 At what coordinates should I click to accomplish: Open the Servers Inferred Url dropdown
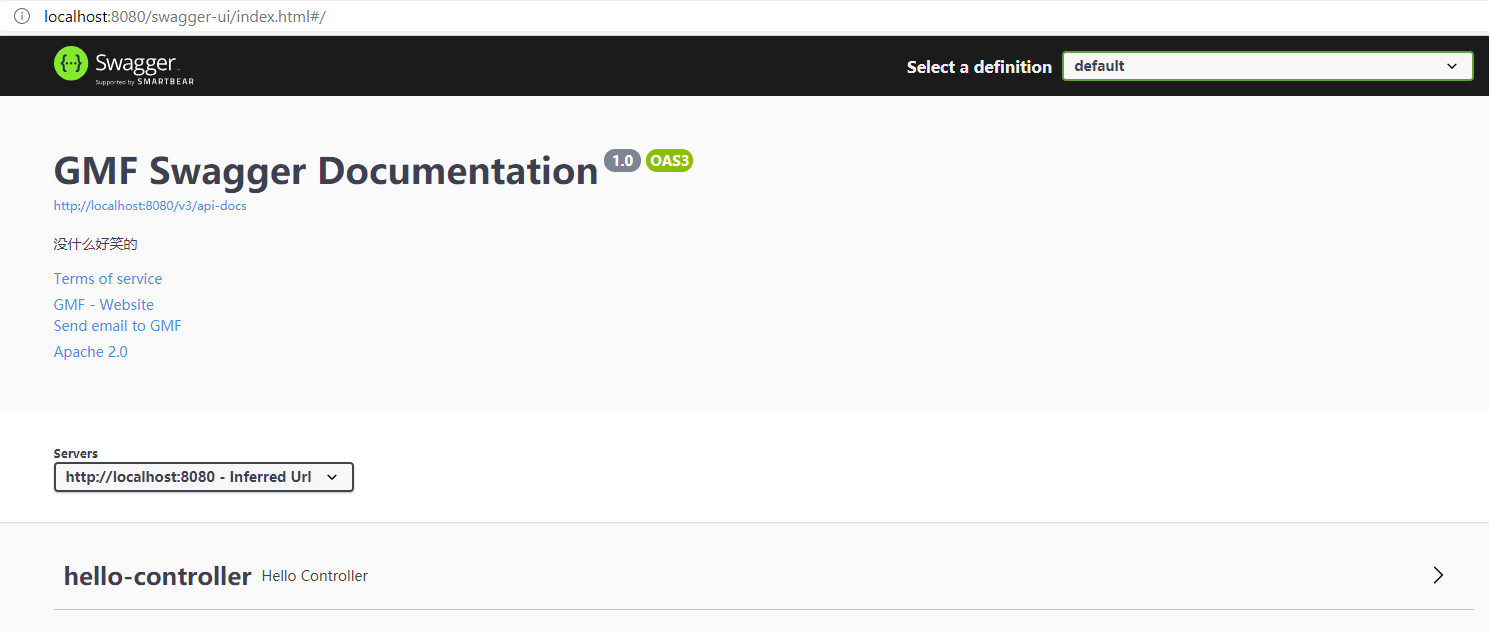203,477
